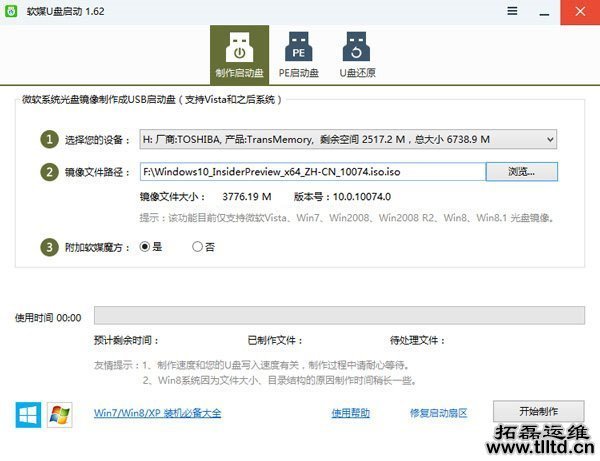Click the creation progress bar
Screen dimensions: 600x461
339,315
